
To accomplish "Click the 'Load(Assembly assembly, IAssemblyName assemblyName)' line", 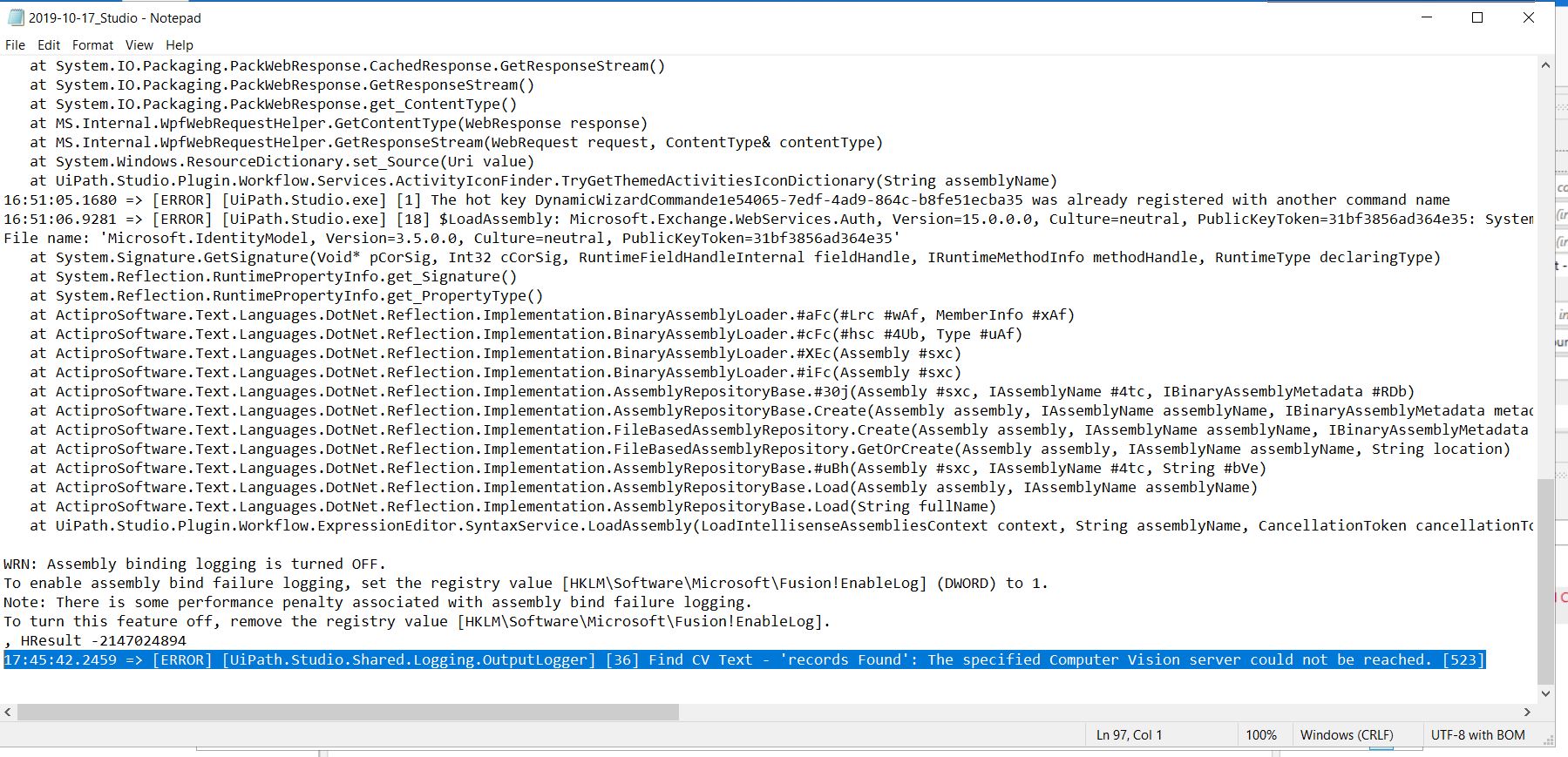I will (x=643, y=488).
